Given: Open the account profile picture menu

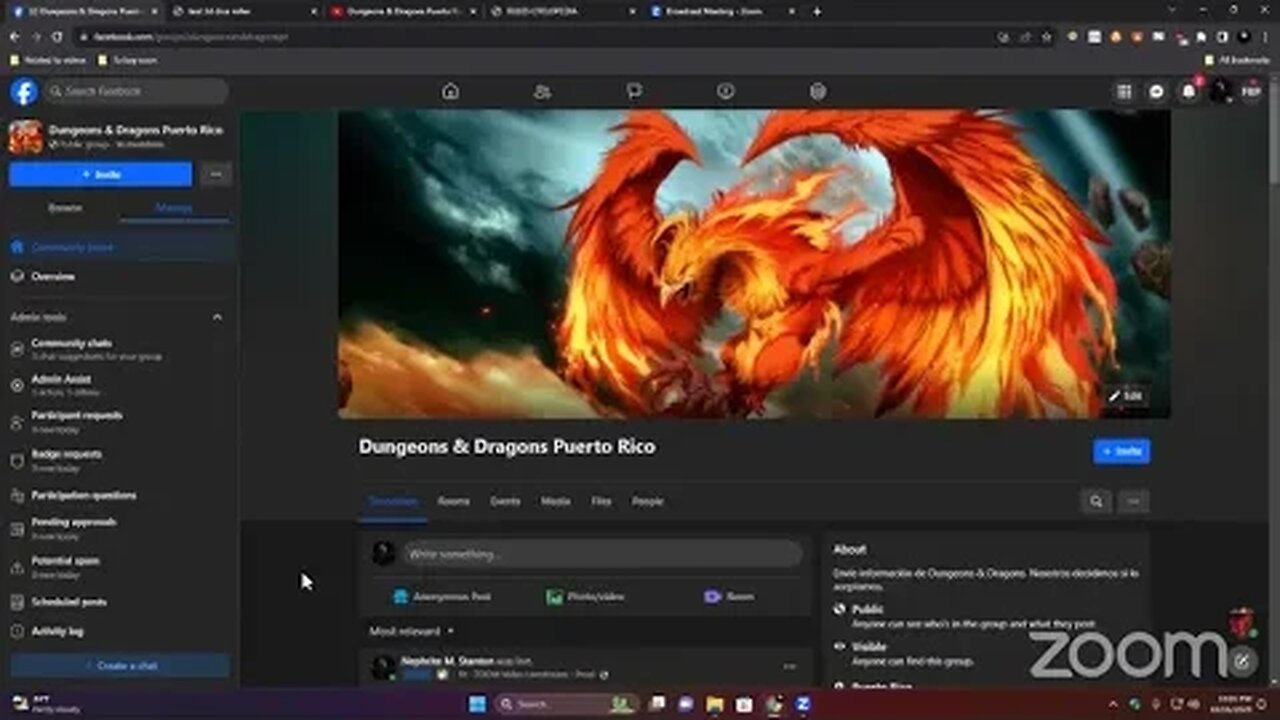Looking at the screenshot, I should [x=1219, y=91].
